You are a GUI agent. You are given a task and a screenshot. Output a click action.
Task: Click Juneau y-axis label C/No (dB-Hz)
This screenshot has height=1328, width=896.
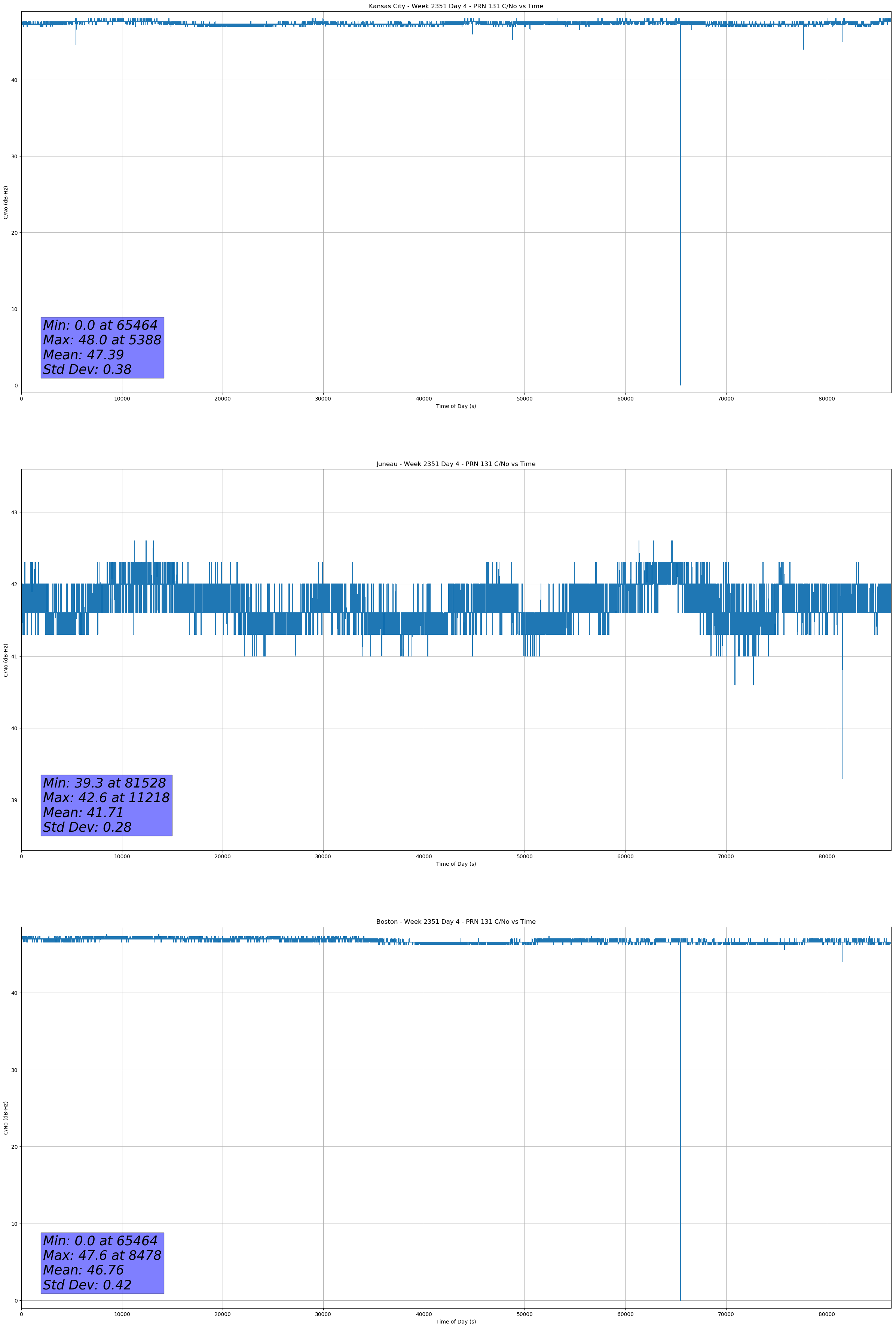coord(6,660)
